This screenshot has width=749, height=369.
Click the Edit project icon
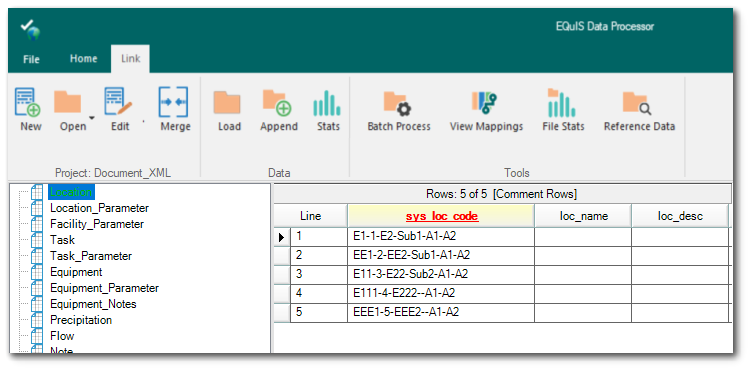point(118,101)
